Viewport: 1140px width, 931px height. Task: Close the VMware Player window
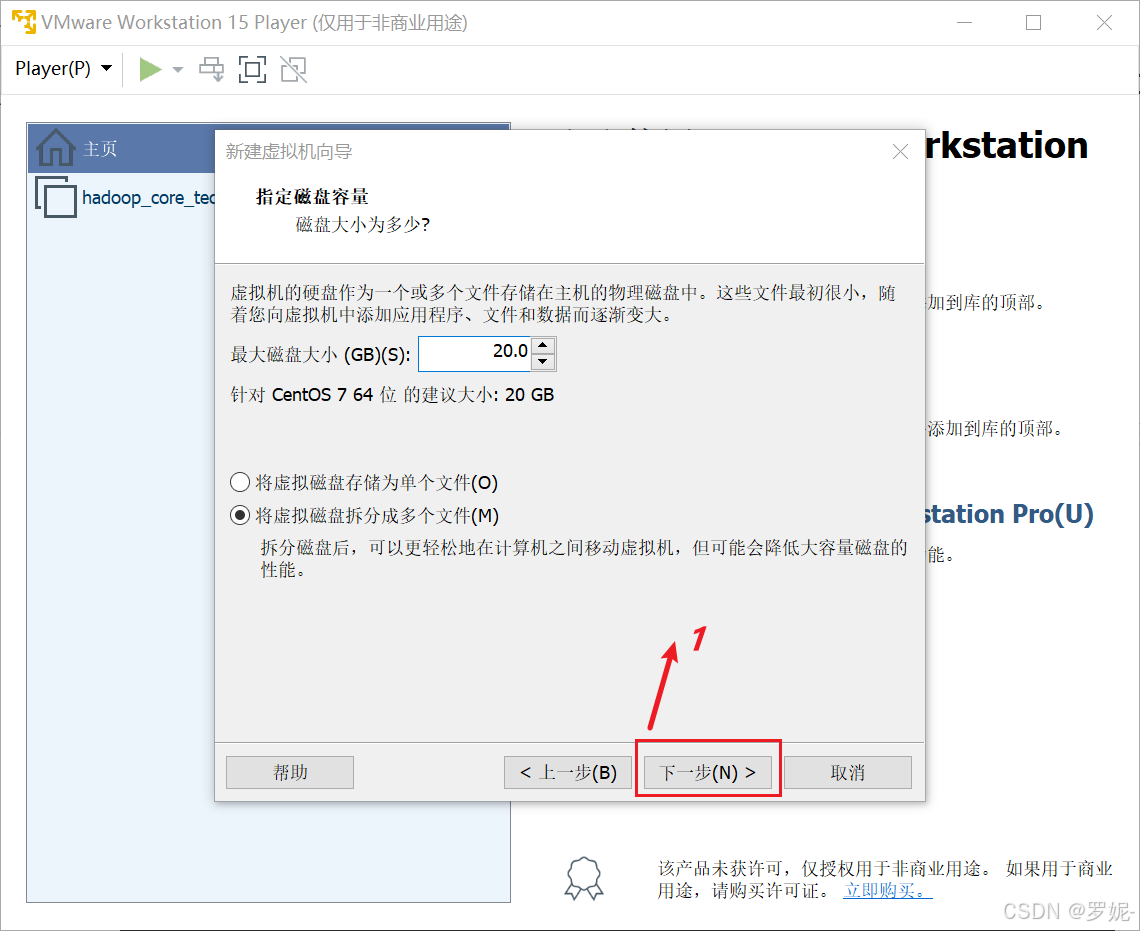point(1104,23)
